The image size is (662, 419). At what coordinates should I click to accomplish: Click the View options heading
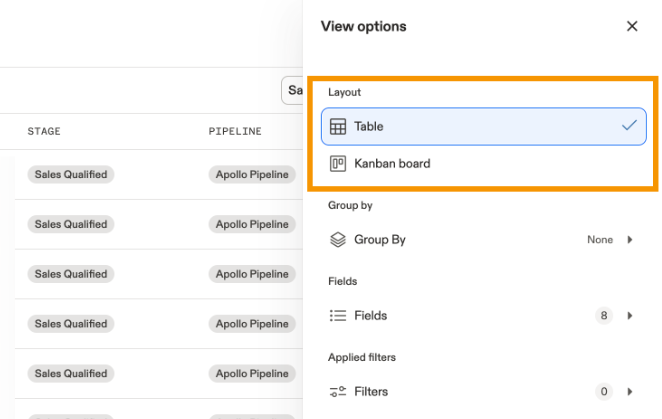click(364, 26)
